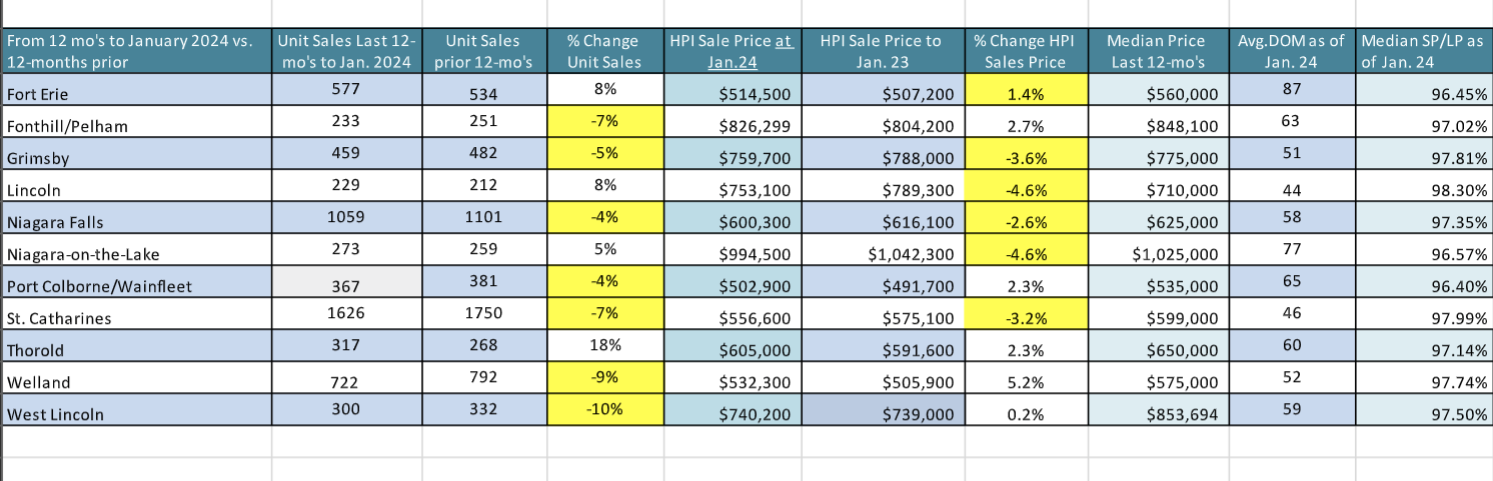Select the Avg. DOM column header
The width and height of the screenshot is (1493, 481).
click(x=1297, y=51)
